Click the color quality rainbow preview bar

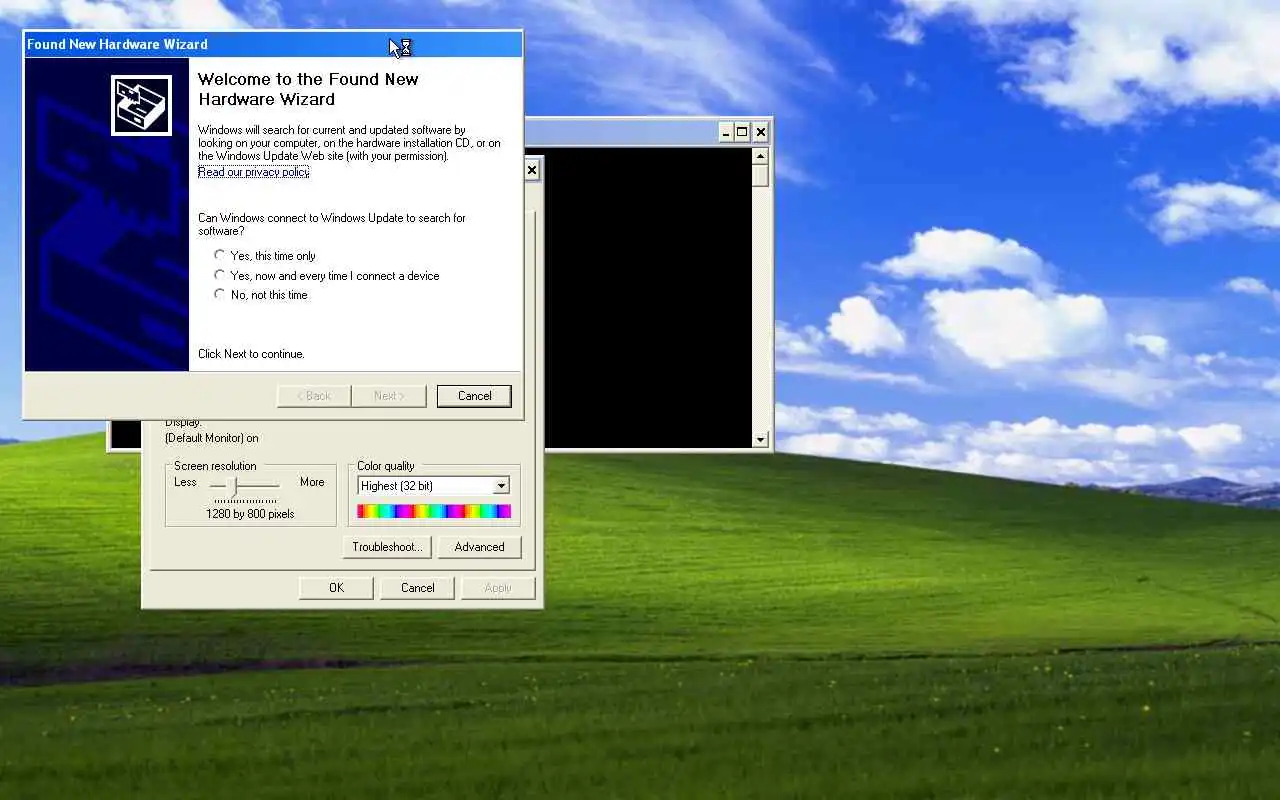click(x=434, y=511)
